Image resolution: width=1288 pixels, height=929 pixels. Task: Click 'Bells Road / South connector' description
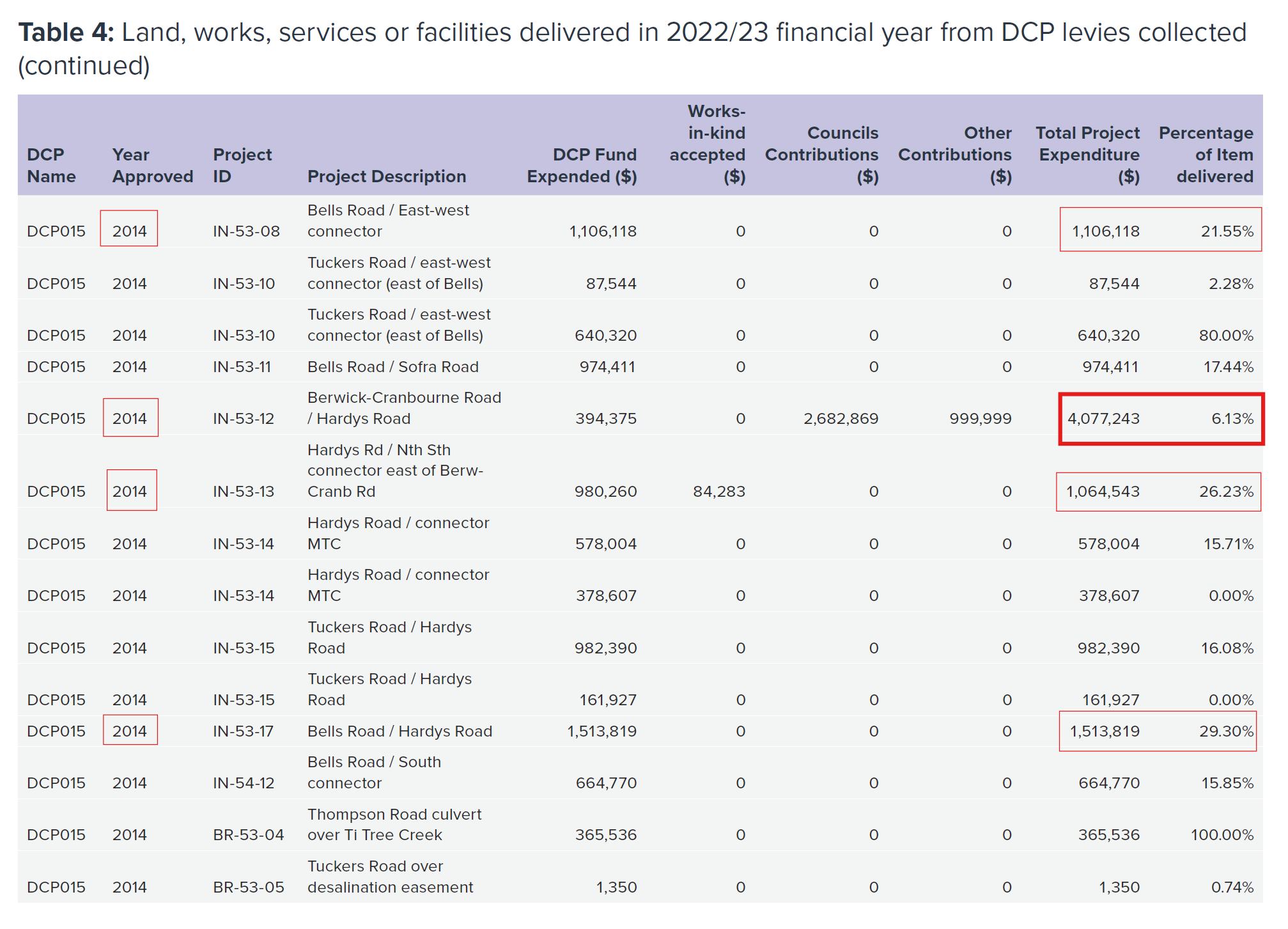point(374,772)
